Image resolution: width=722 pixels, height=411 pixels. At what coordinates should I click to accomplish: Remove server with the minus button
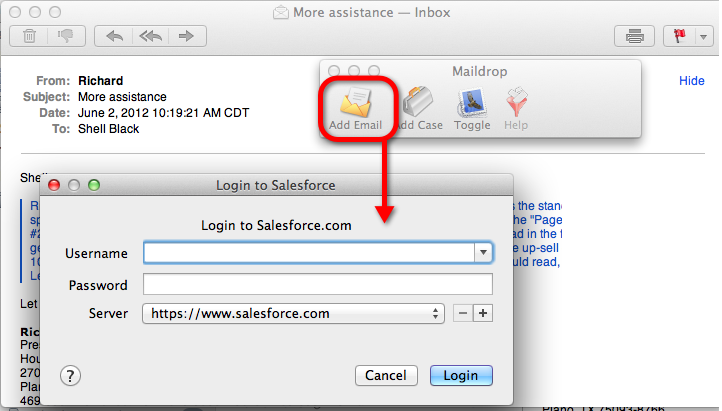[x=463, y=313]
